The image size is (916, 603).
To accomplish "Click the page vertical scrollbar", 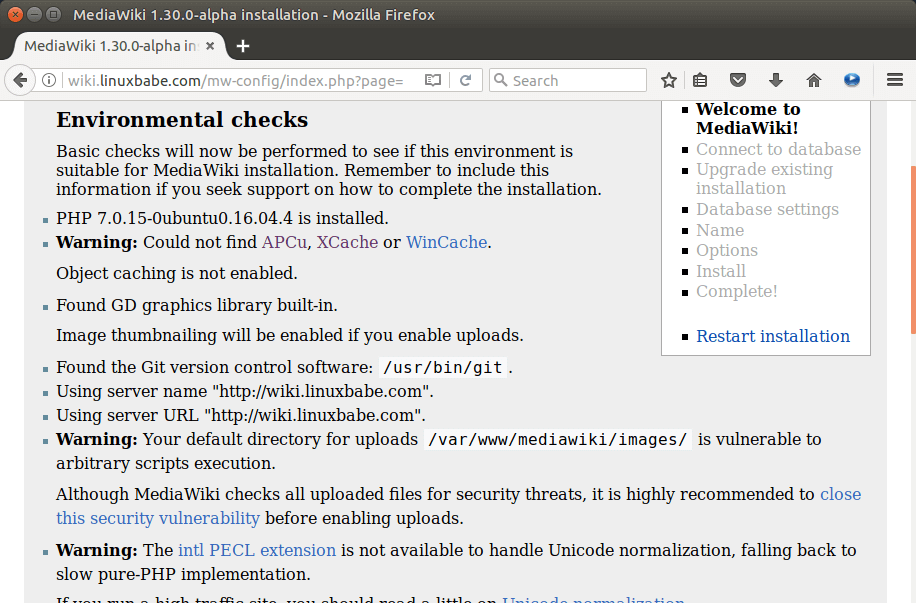I will [x=911, y=250].
